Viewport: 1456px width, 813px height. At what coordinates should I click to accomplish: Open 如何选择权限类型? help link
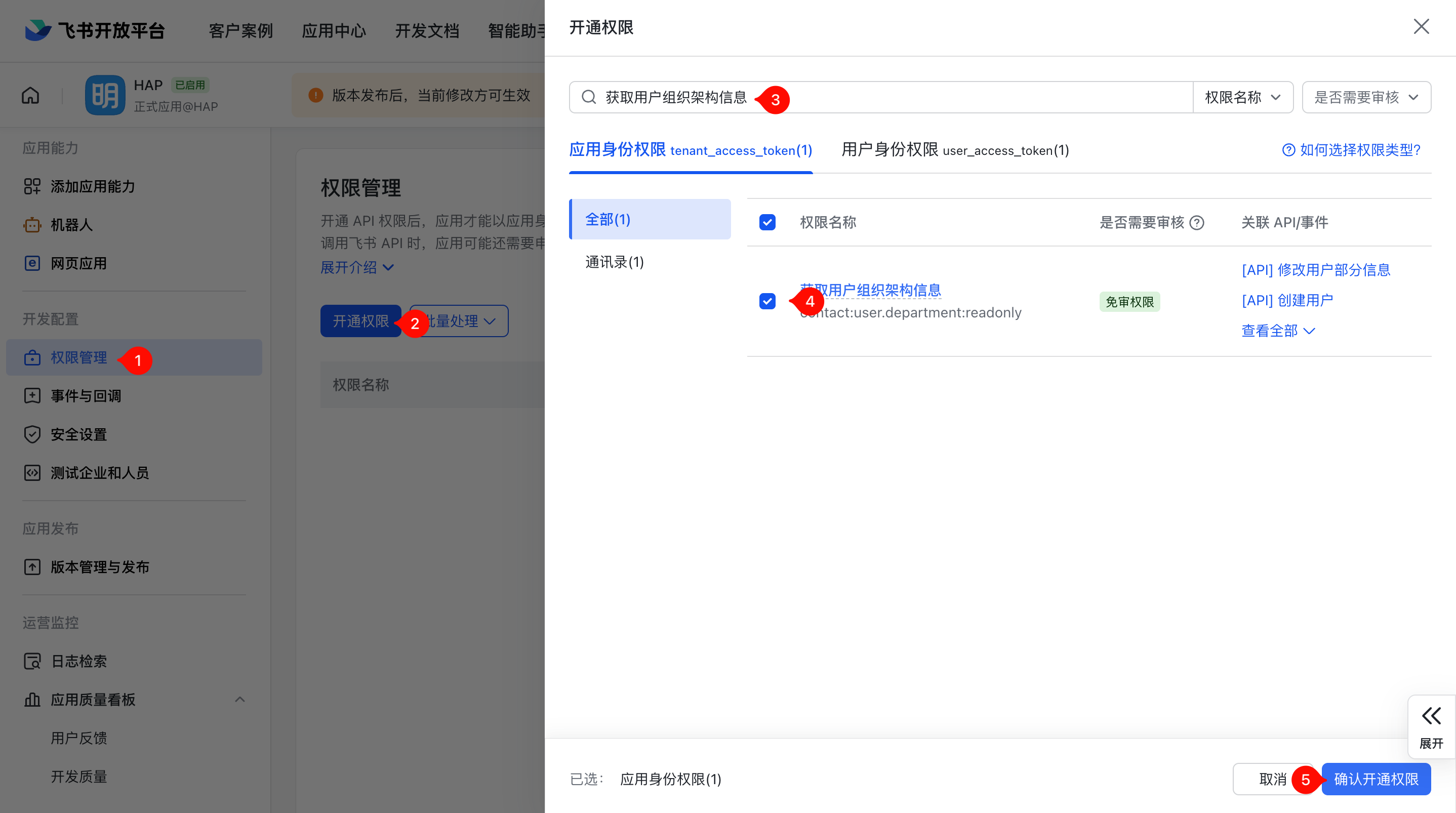pyautogui.click(x=1351, y=150)
